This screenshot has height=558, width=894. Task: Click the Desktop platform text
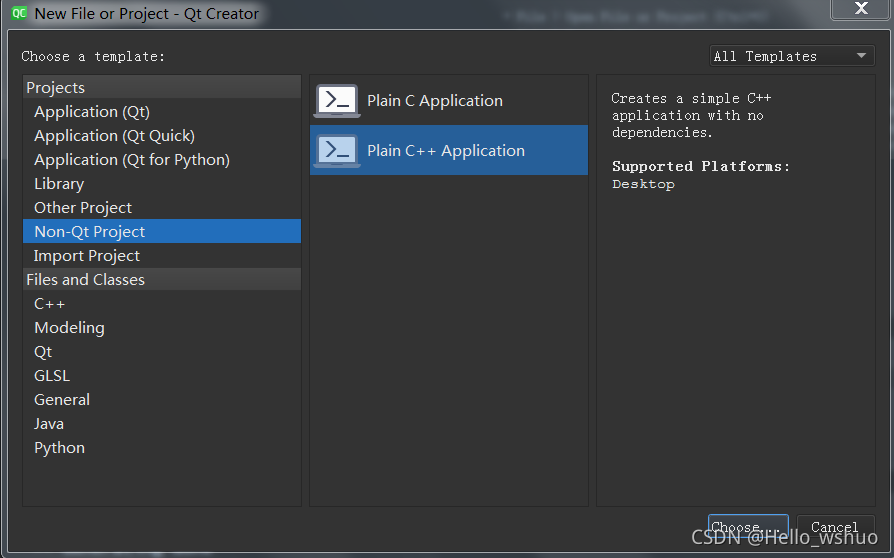[x=643, y=184]
